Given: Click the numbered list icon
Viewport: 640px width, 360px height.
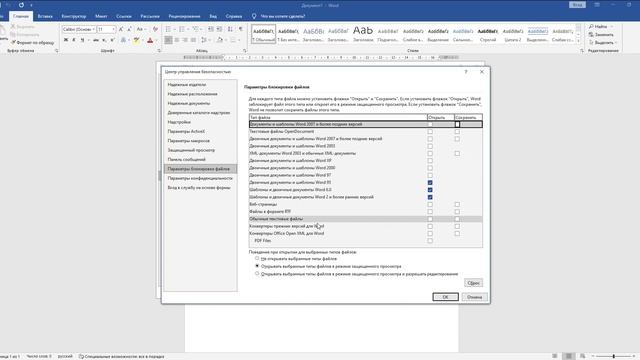Looking at the screenshot, I should [x=182, y=29].
